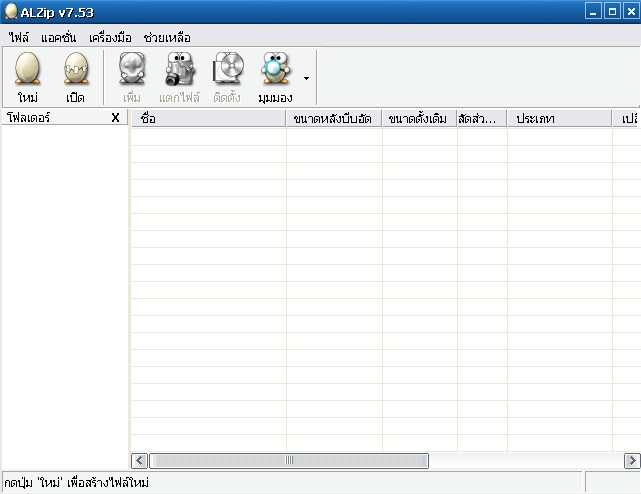Minimize the ALZip window
Viewport: 641px width, 494px height.
[593, 11]
